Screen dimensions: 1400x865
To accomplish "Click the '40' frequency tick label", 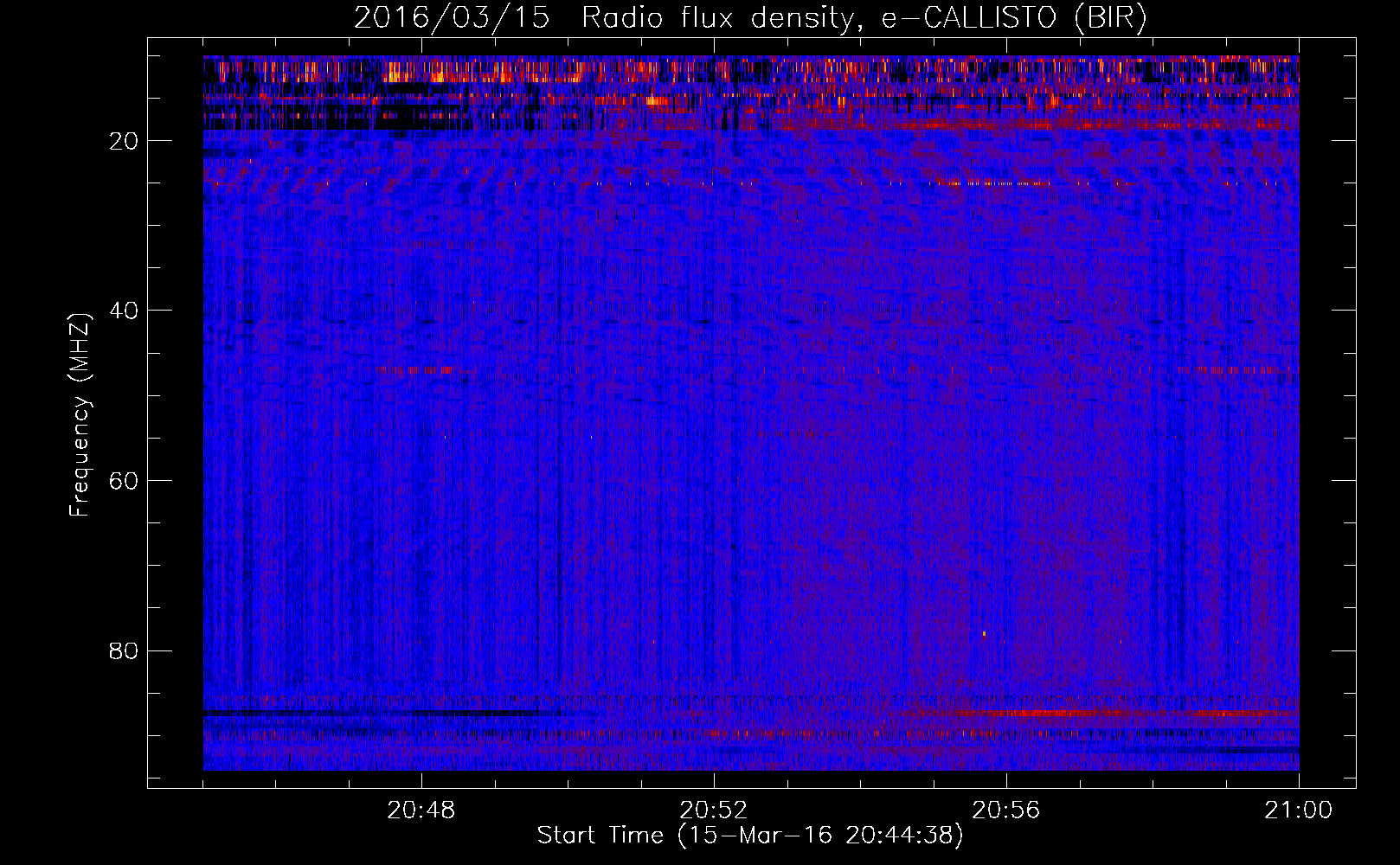I will click(x=125, y=311).
